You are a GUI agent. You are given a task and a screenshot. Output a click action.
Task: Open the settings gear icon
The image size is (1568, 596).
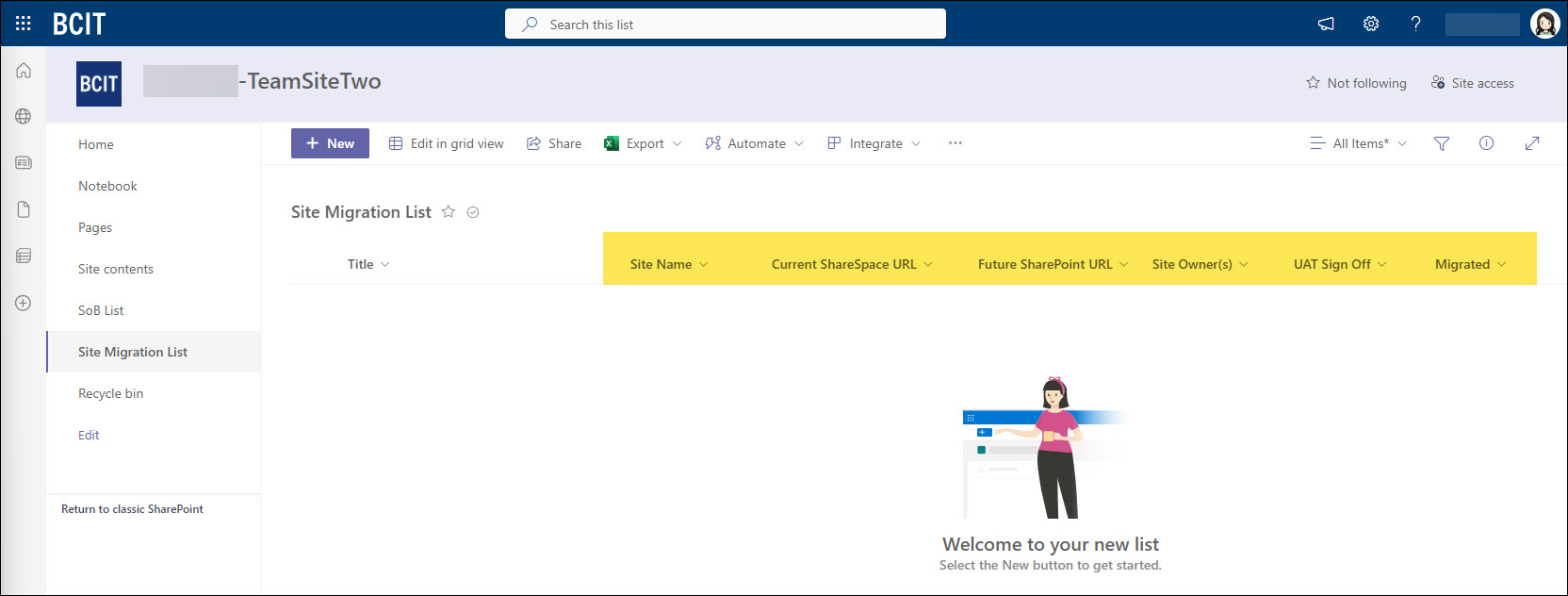coord(1371,24)
